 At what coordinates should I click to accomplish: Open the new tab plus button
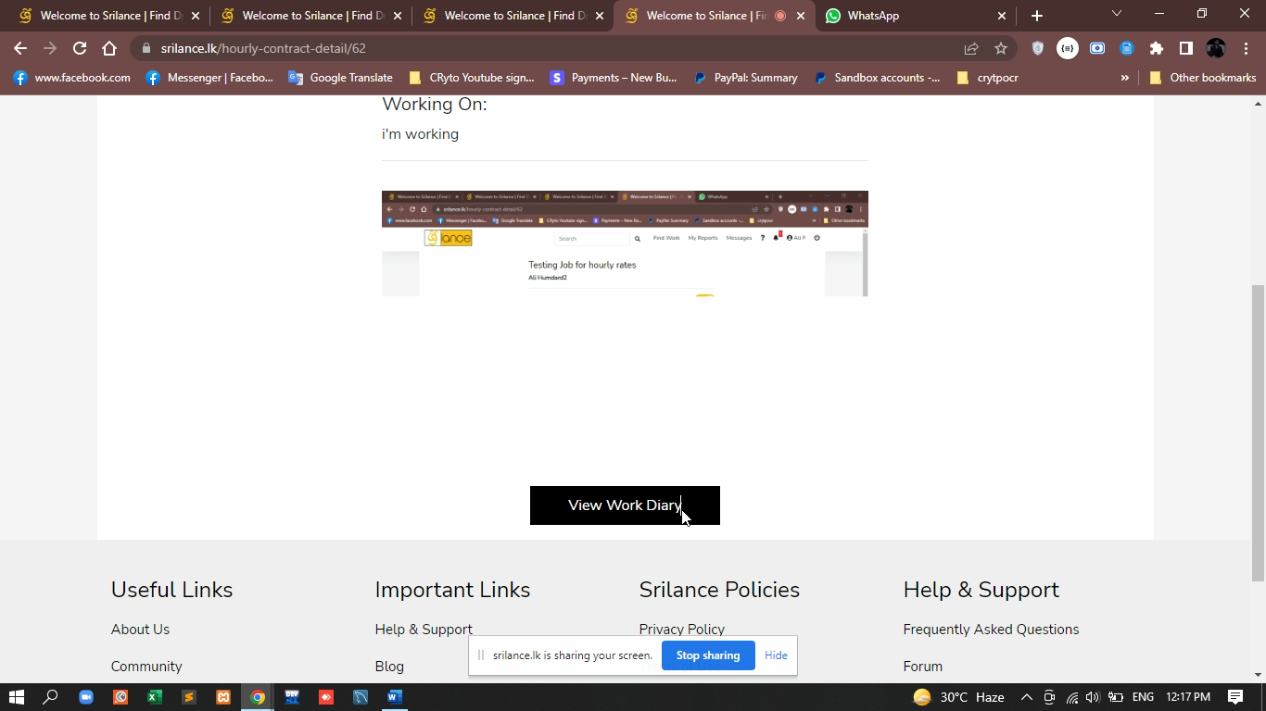pyautogui.click(x=1037, y=16)
